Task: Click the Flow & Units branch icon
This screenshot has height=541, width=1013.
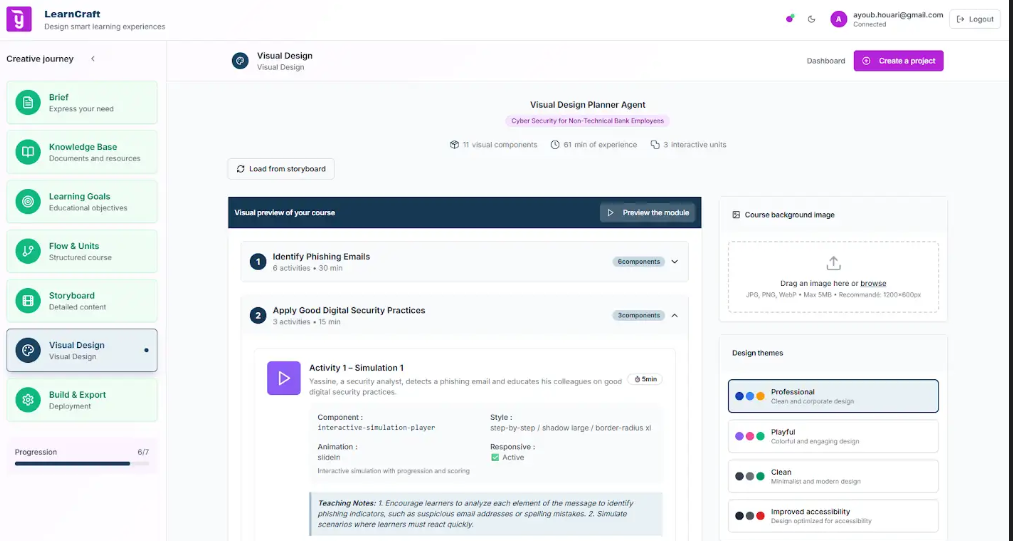Action: (28, 251)
